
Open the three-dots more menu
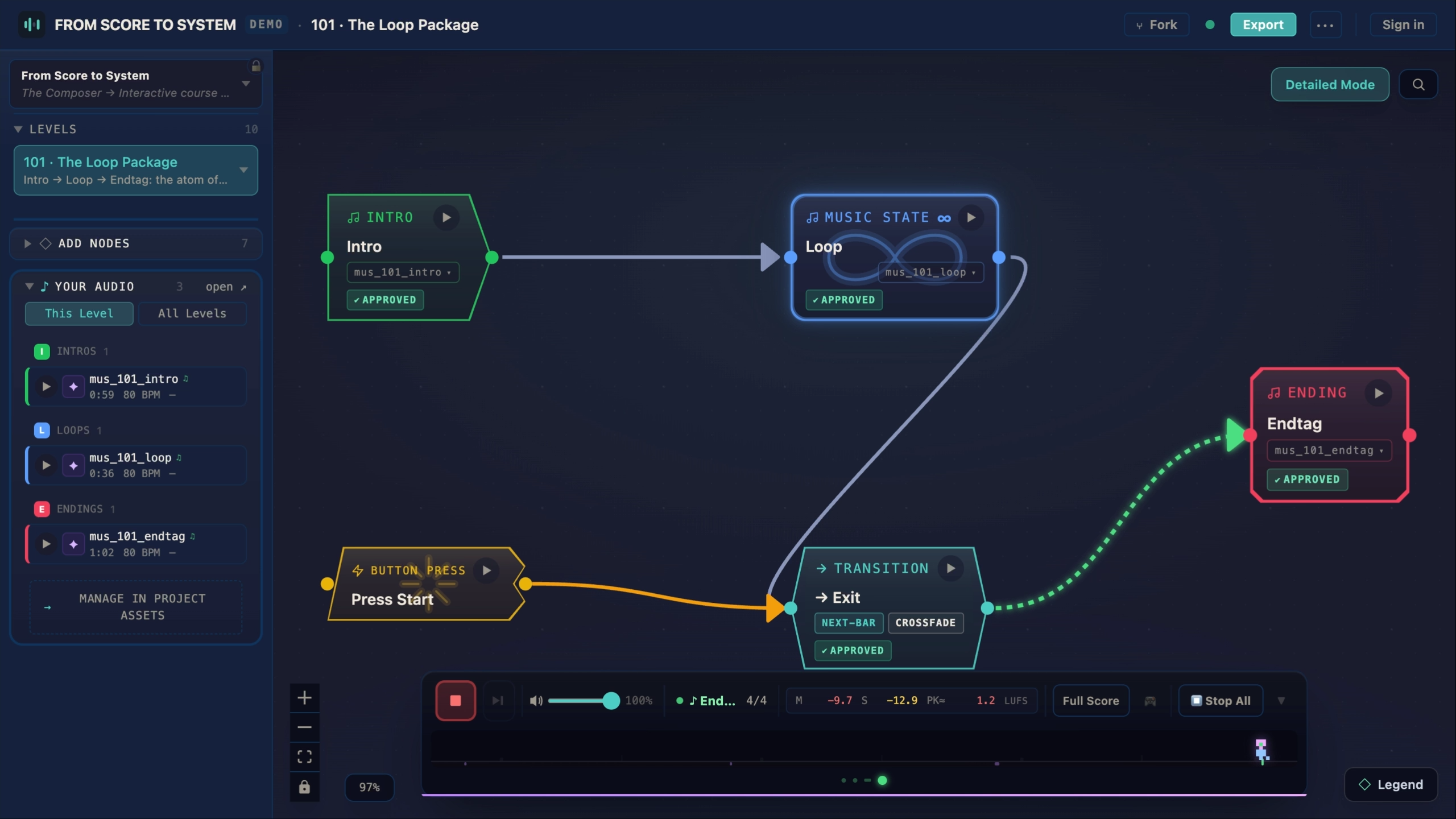[x=1325, y=25]
